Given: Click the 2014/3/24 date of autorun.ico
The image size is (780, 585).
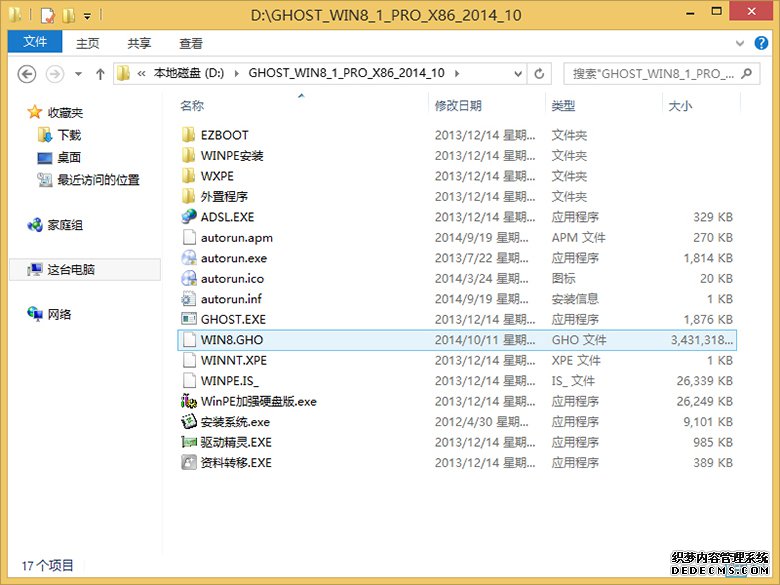Looking at the screenshot, I should click(x=482, y=279).
